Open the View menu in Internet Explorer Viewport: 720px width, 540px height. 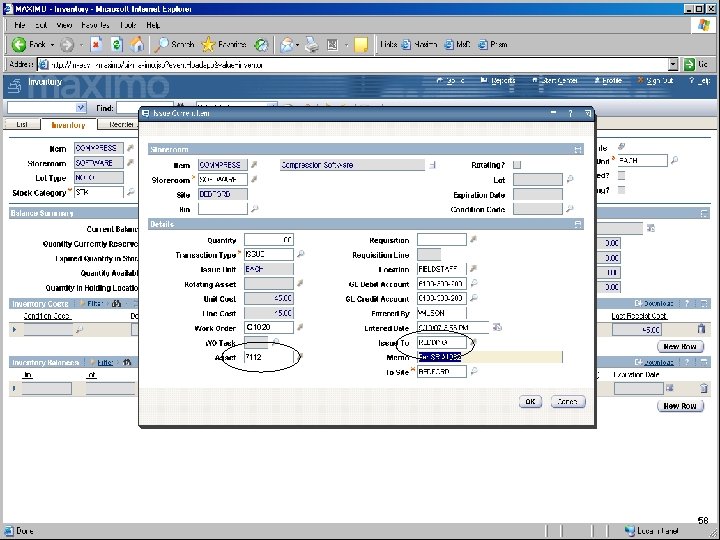click(x=64, y=25)
